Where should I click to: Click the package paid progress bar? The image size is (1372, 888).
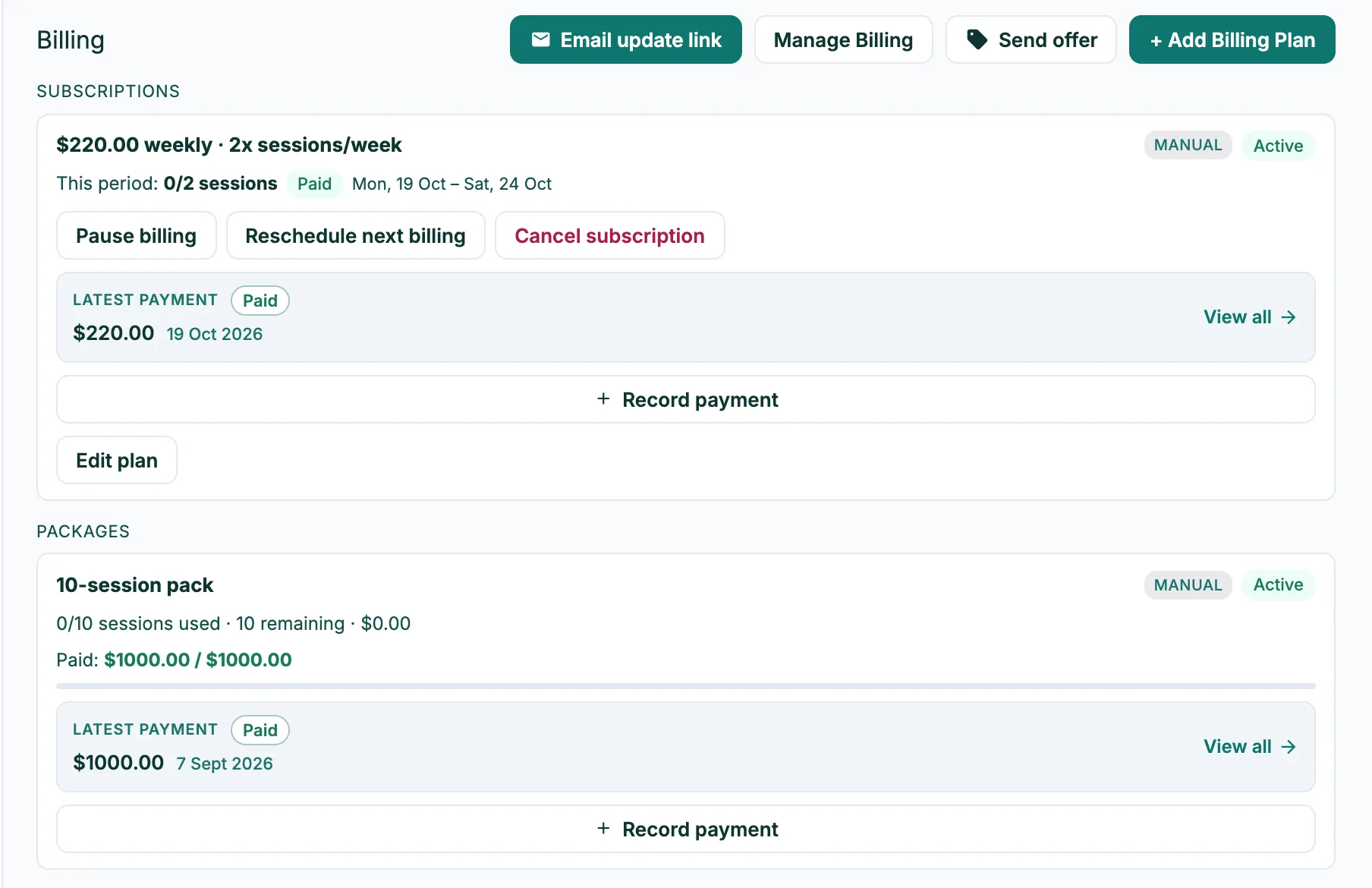click(x=686, y=686)
